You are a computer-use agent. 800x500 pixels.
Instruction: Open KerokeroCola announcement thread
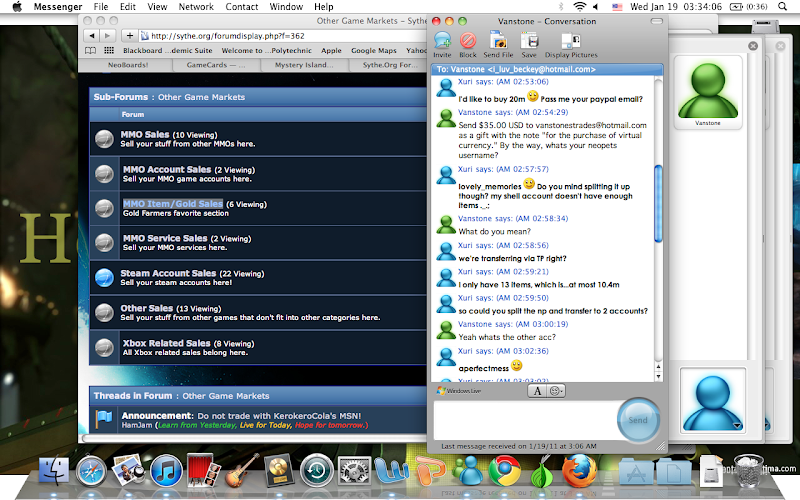tap(279, 416)
